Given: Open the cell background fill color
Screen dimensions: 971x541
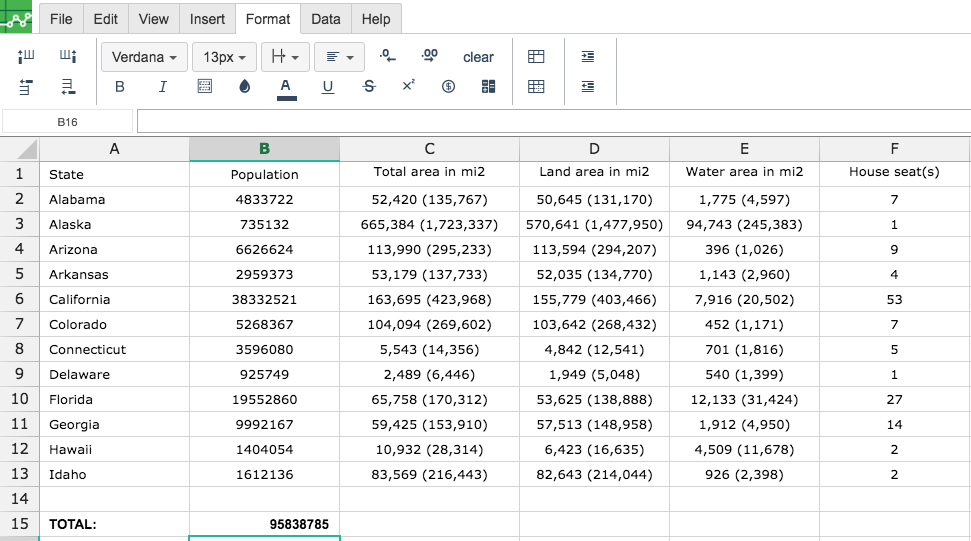Looking at the screenshot, I should 245,87.
